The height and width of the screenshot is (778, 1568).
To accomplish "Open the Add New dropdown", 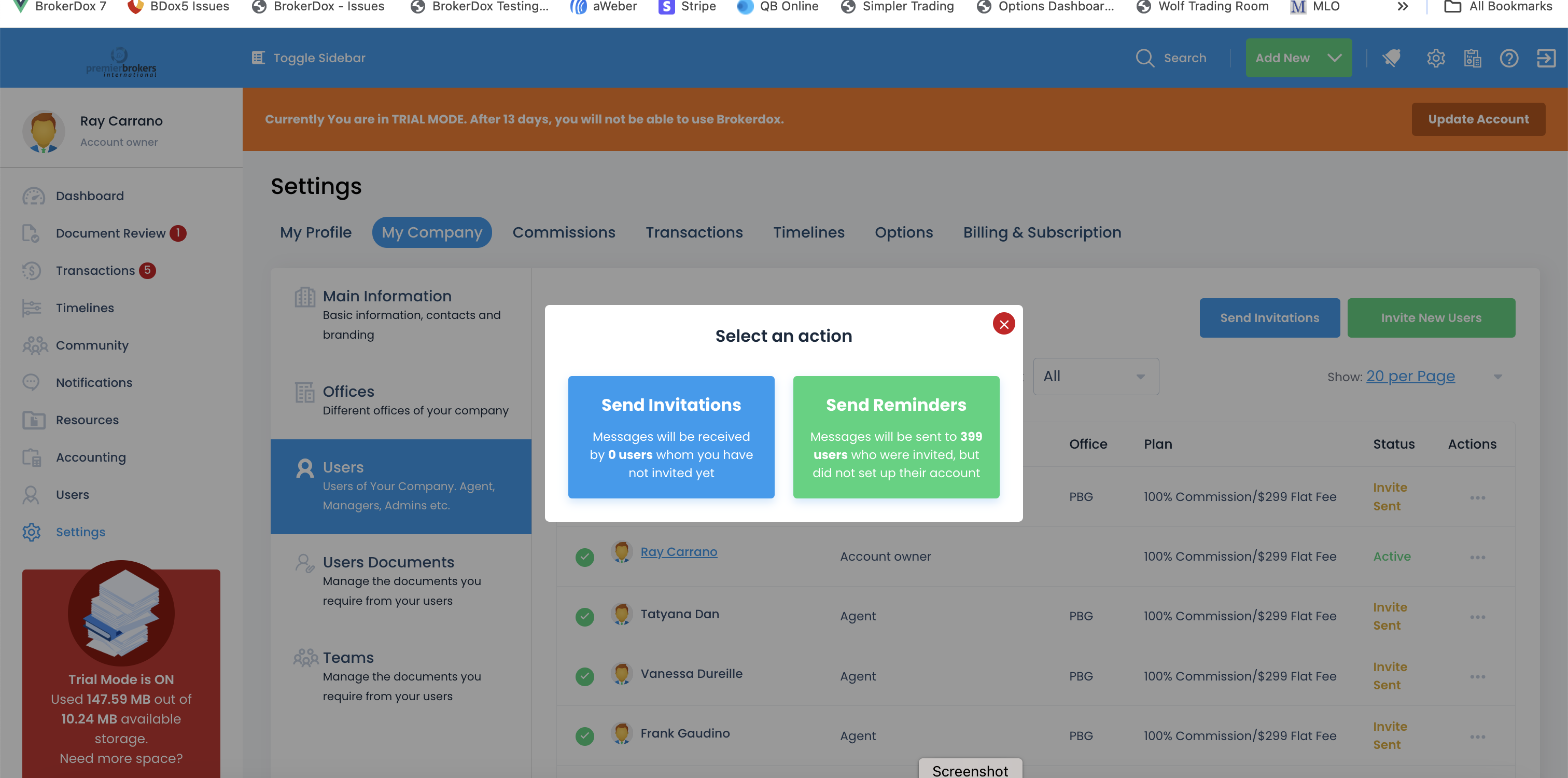I will [1298, 58].
